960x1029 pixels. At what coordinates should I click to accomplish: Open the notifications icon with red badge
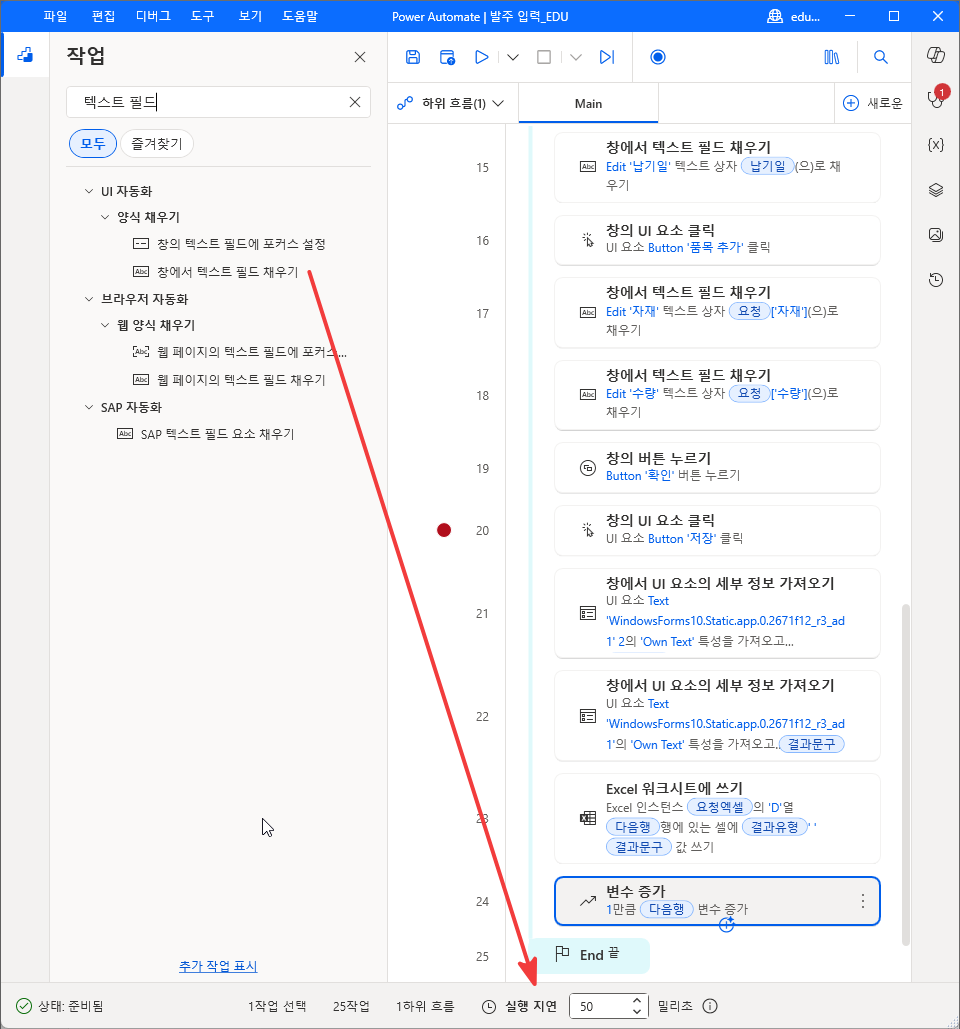click(x=936, y=98)
